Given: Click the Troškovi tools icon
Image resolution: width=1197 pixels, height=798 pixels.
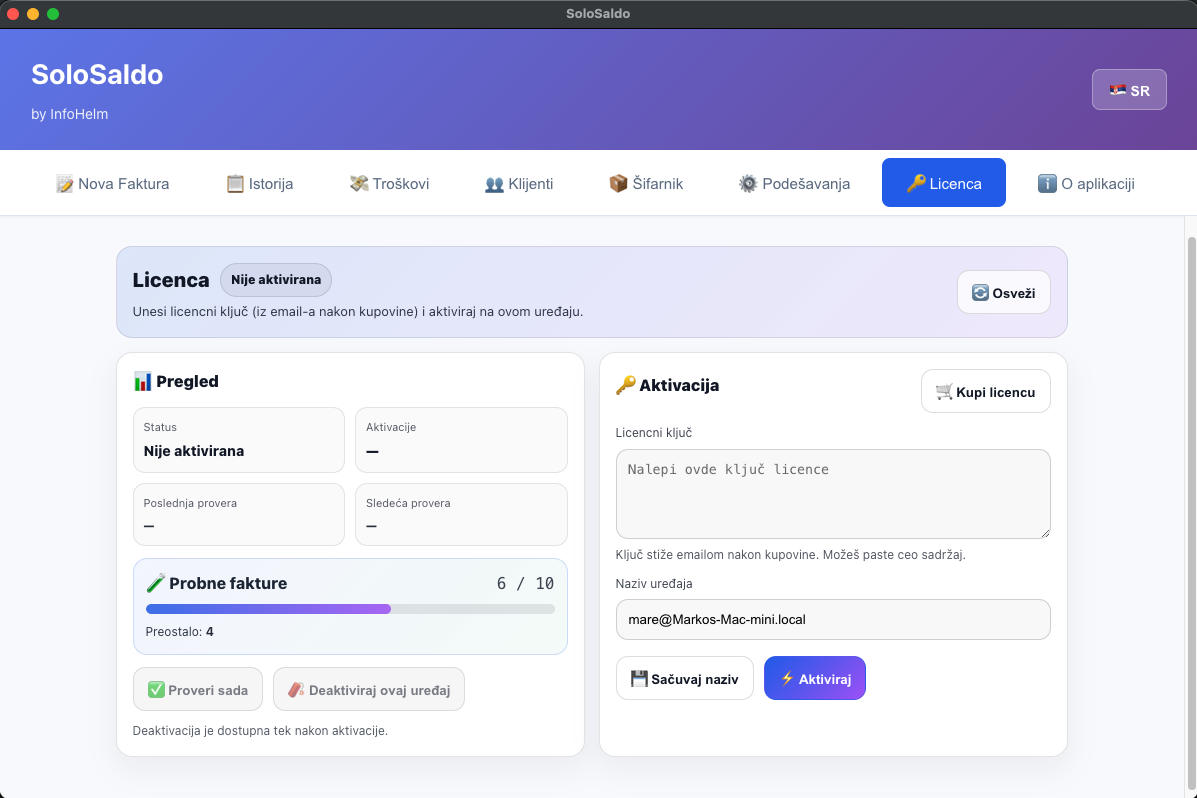Looking at the screenshot, I should point(358,183).
